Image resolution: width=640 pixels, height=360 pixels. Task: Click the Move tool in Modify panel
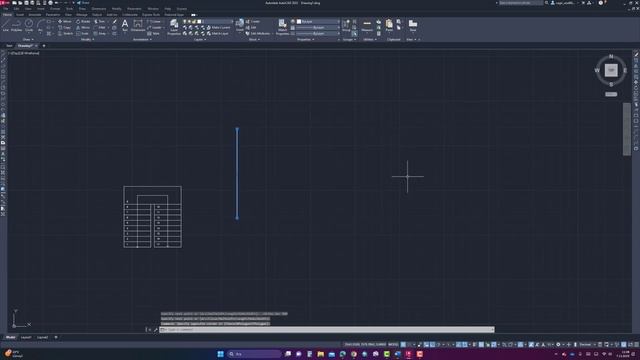65,21
